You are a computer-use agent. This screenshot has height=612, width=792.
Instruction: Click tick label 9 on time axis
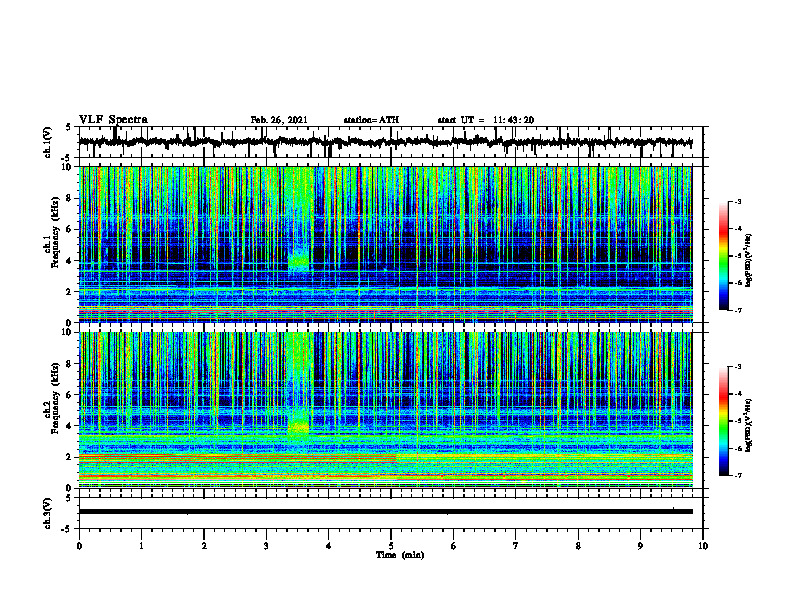point(640,546)
